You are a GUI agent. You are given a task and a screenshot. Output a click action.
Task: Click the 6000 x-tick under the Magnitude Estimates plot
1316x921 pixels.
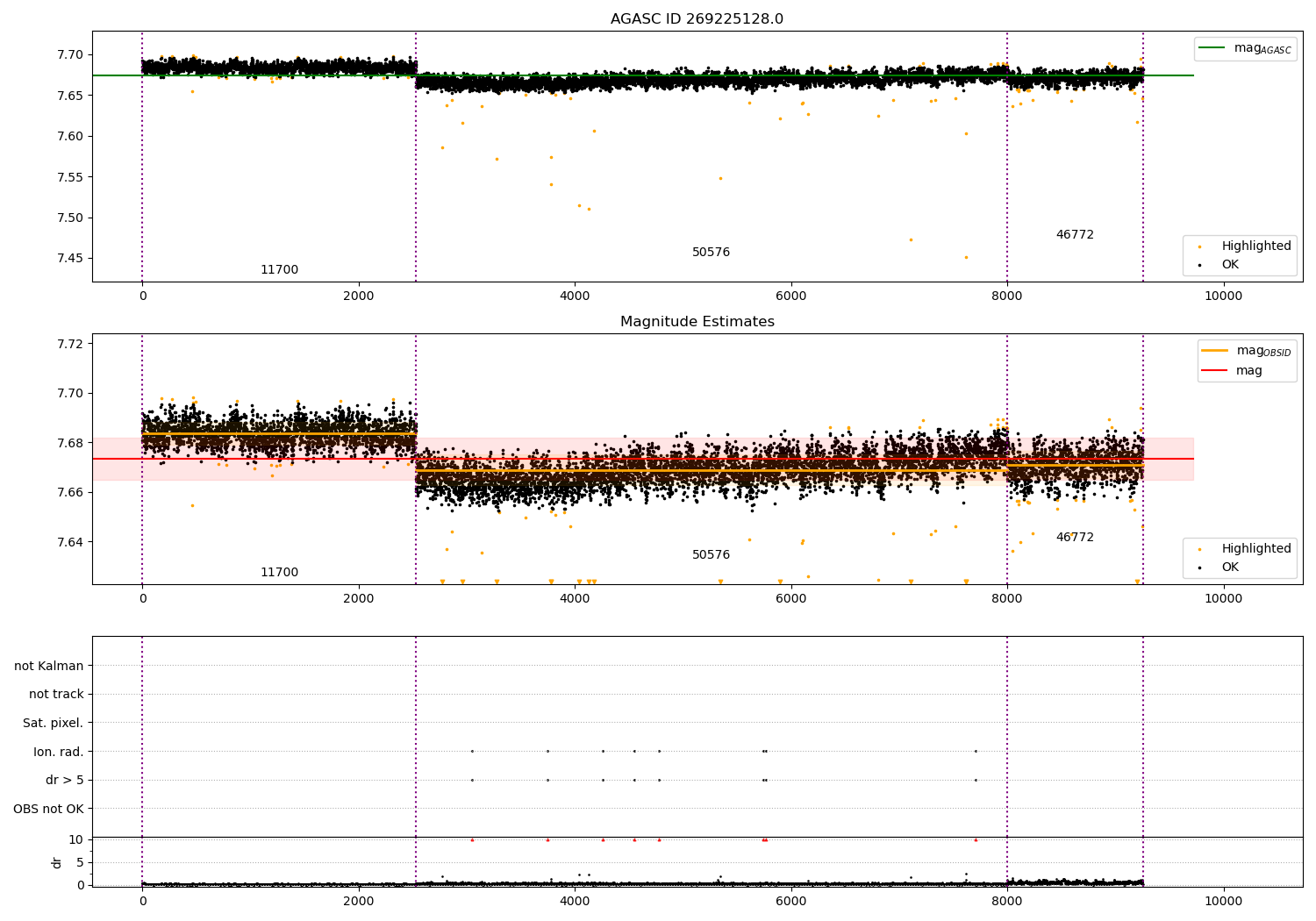(x=791, y=599)
